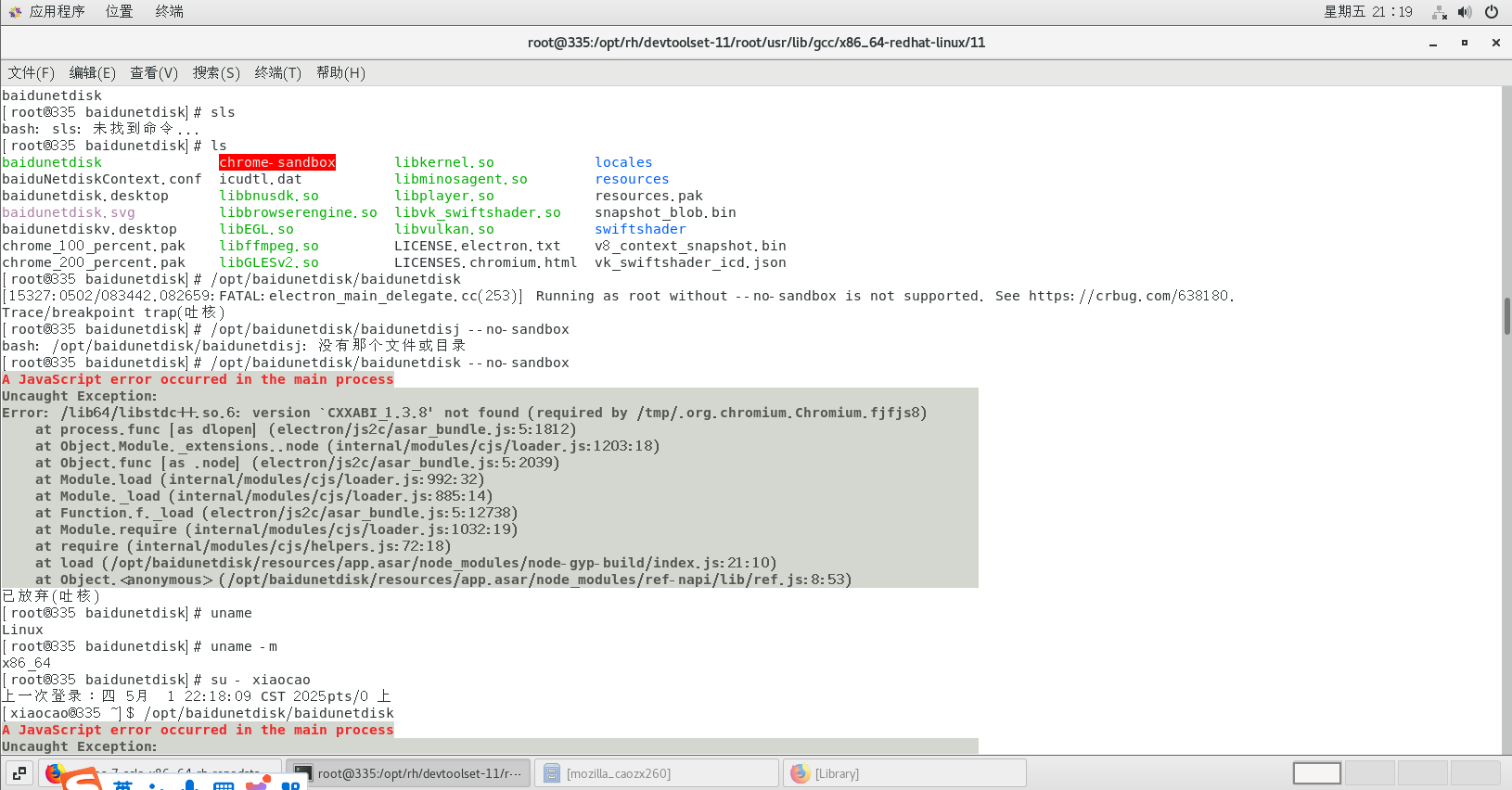Open the 帮助(H) menu
Viewport: 1512px width, 790px height.
click(x=340, y=72)
